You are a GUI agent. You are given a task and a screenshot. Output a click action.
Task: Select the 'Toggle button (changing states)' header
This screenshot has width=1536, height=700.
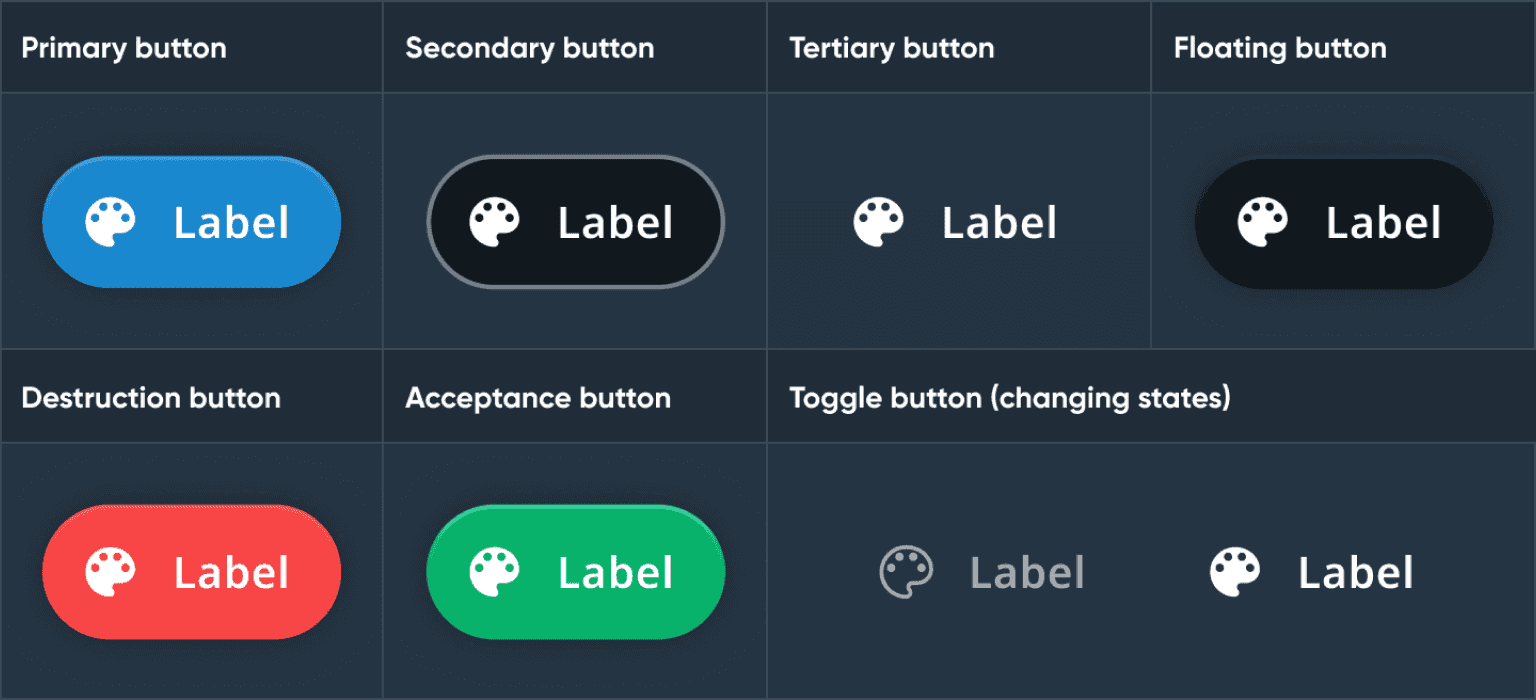[x=1010, y=398]
